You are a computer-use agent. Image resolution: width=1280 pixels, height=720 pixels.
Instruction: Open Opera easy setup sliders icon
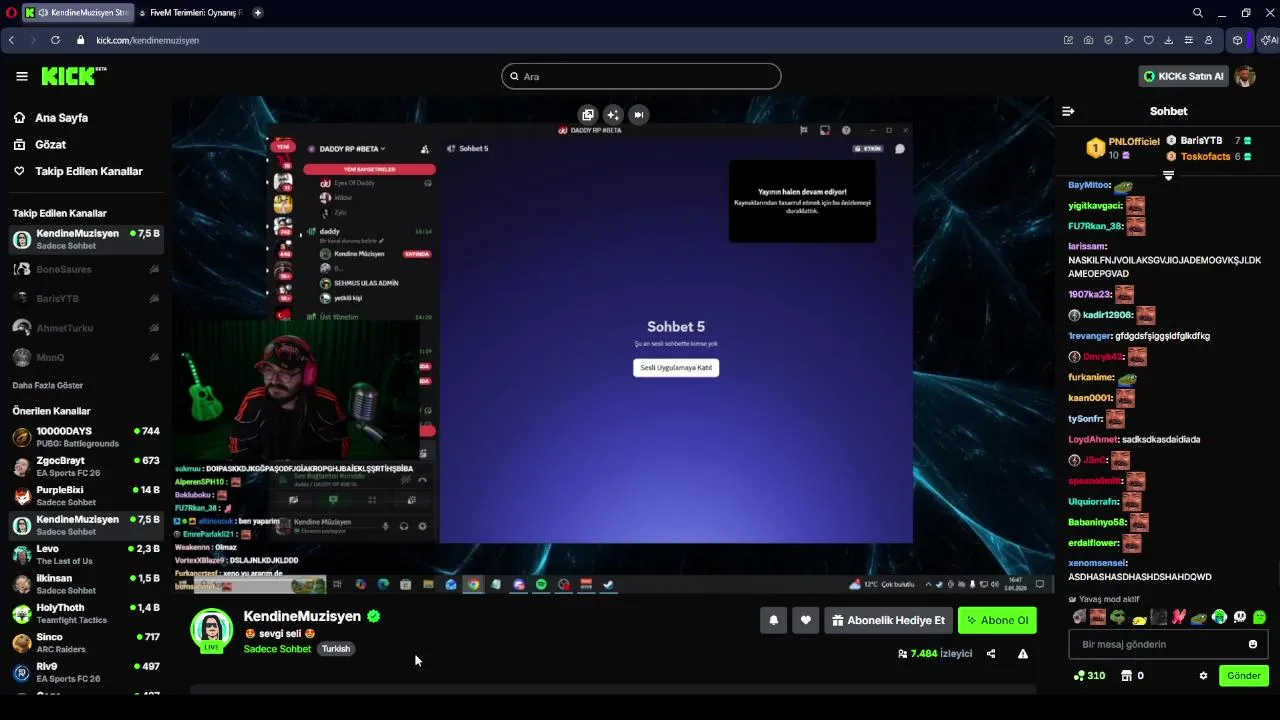[x=1188, y=40]
